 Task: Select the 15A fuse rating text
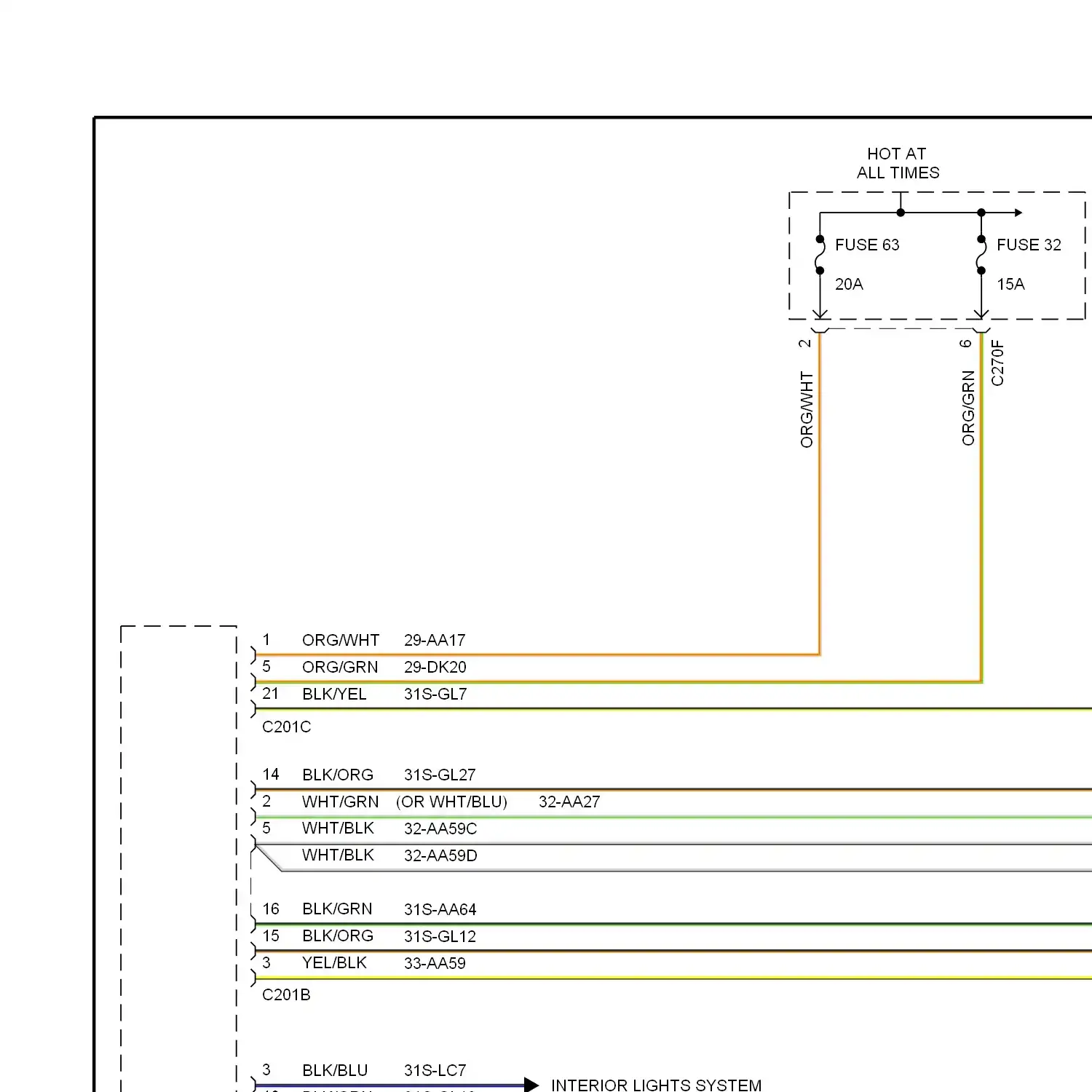coord(1010,284)
